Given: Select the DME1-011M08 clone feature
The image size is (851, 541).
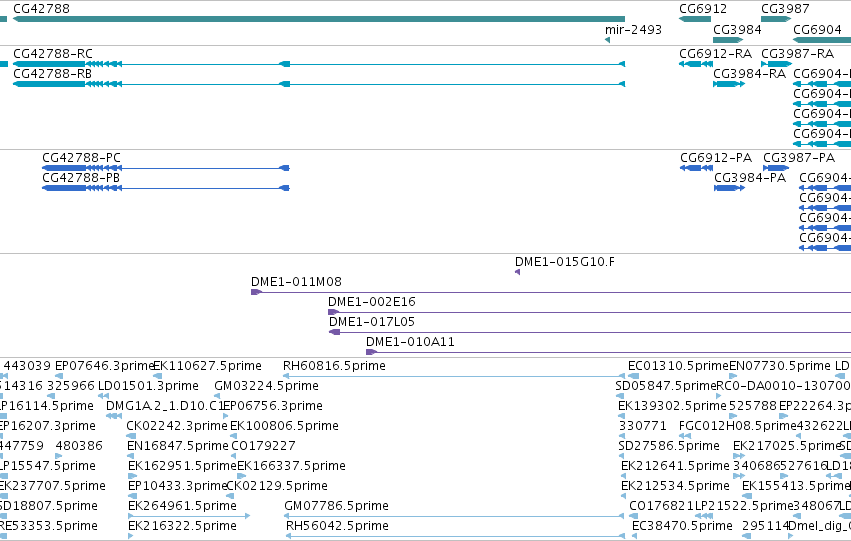Looking at the screenshot, I should coord(551,292).
